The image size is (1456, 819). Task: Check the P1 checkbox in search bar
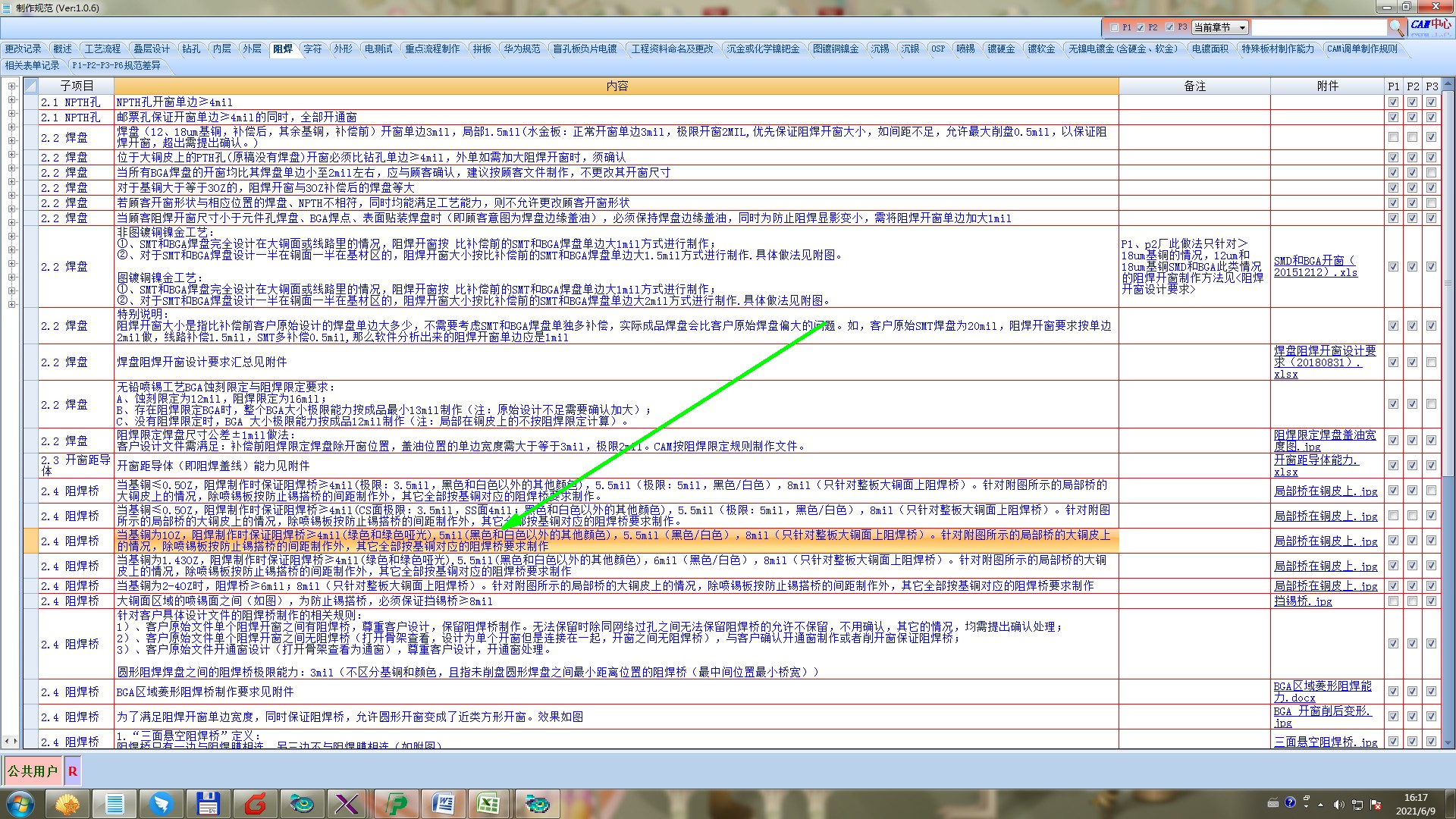point(1114,27)
